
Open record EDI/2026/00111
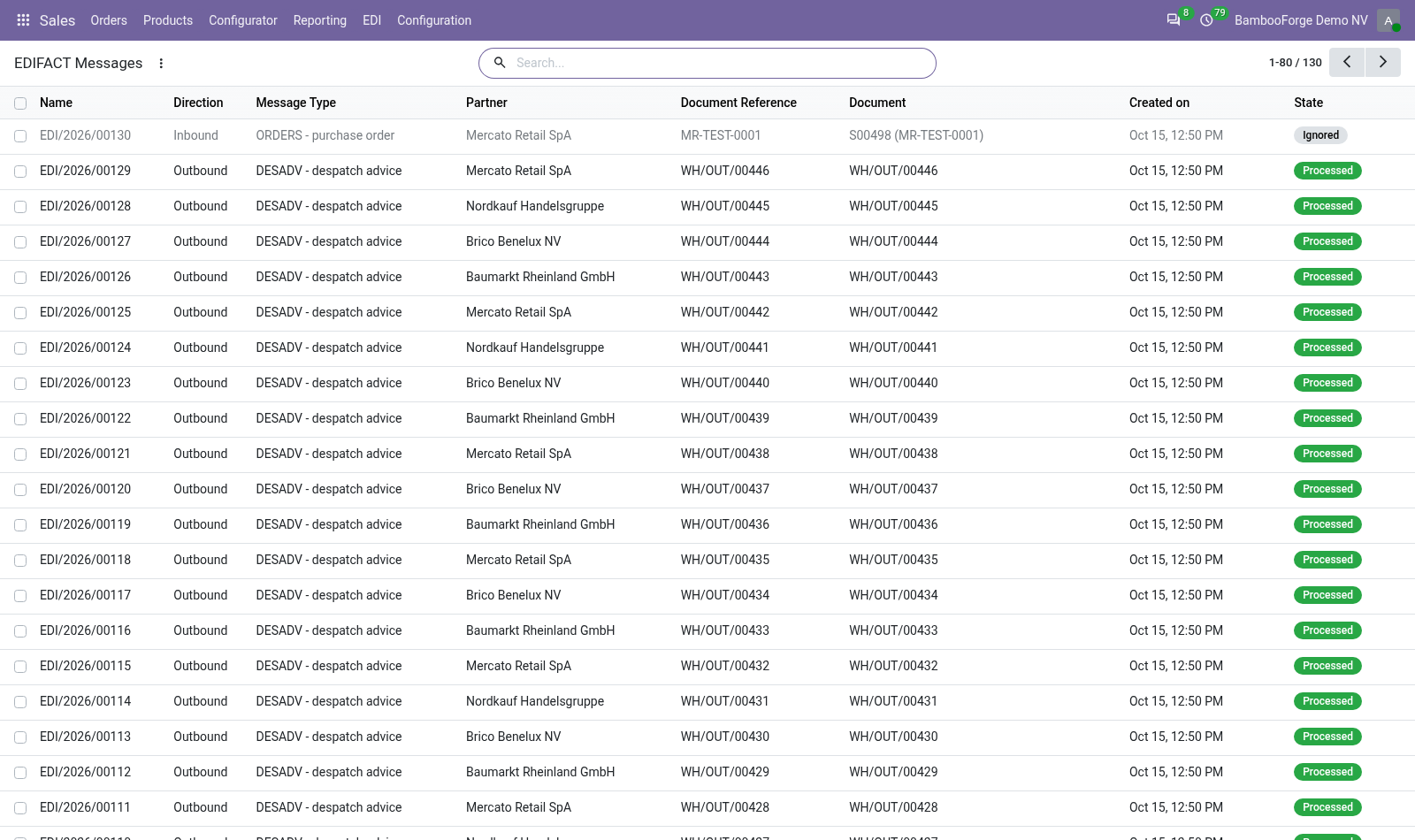coord(86,807)
